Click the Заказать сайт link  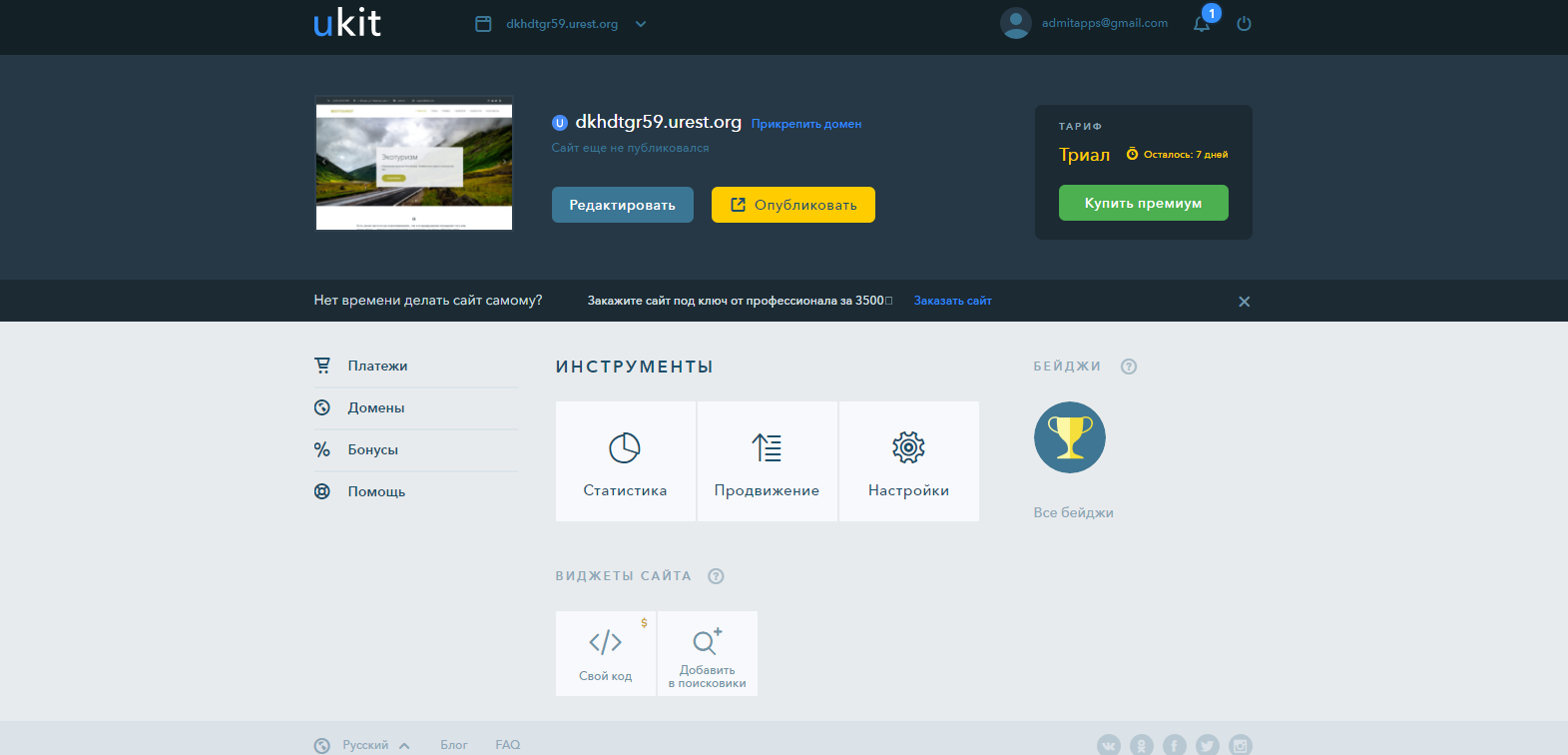(953, 301)
